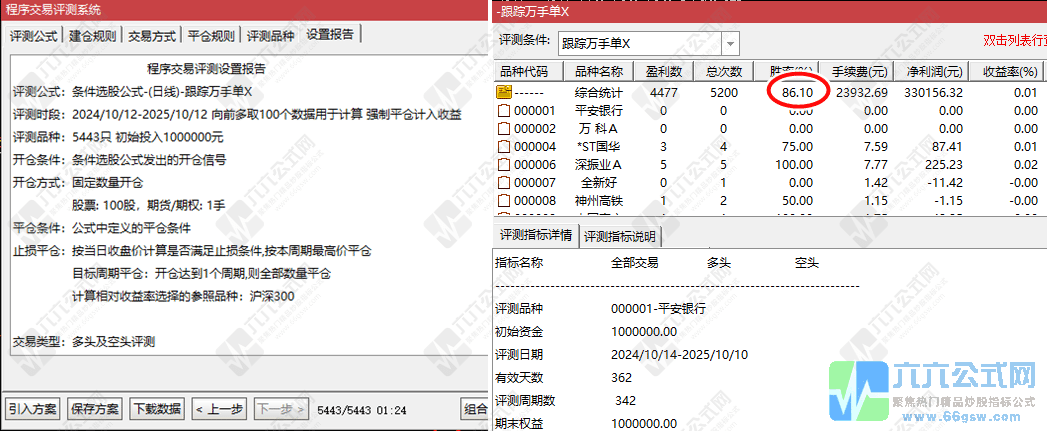1047x431 pixels.
Task: Go back with the 上一步 button
Action: (x=219, y=409)
